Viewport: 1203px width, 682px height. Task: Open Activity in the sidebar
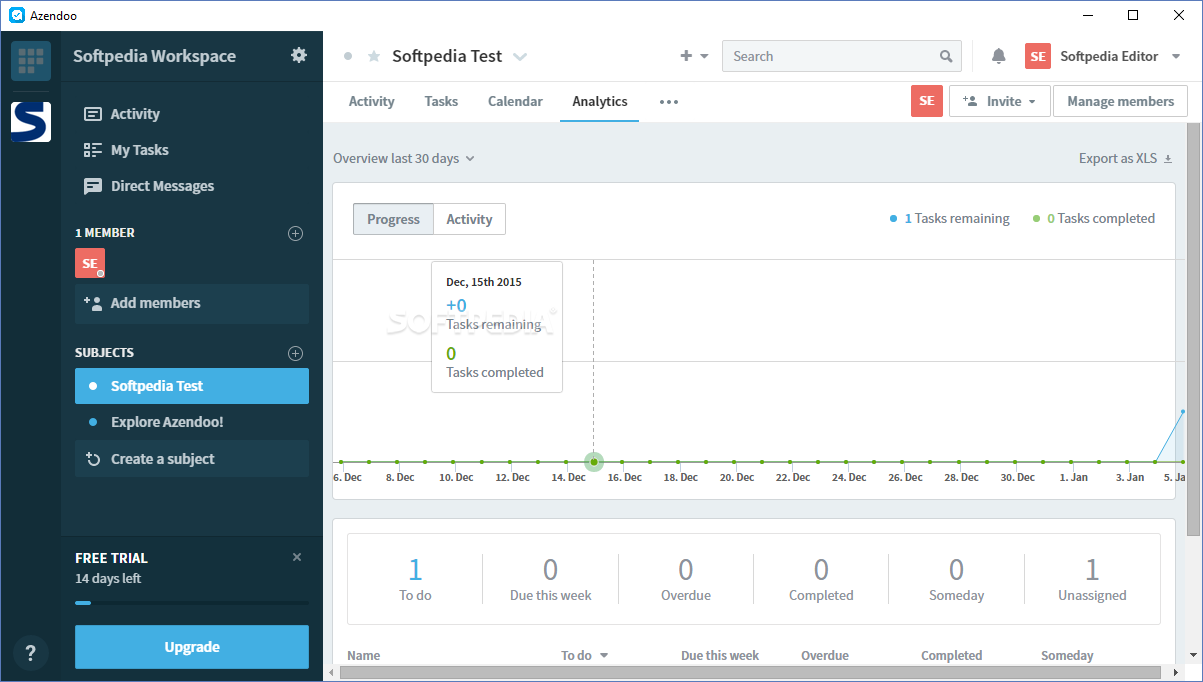(135, 114)
